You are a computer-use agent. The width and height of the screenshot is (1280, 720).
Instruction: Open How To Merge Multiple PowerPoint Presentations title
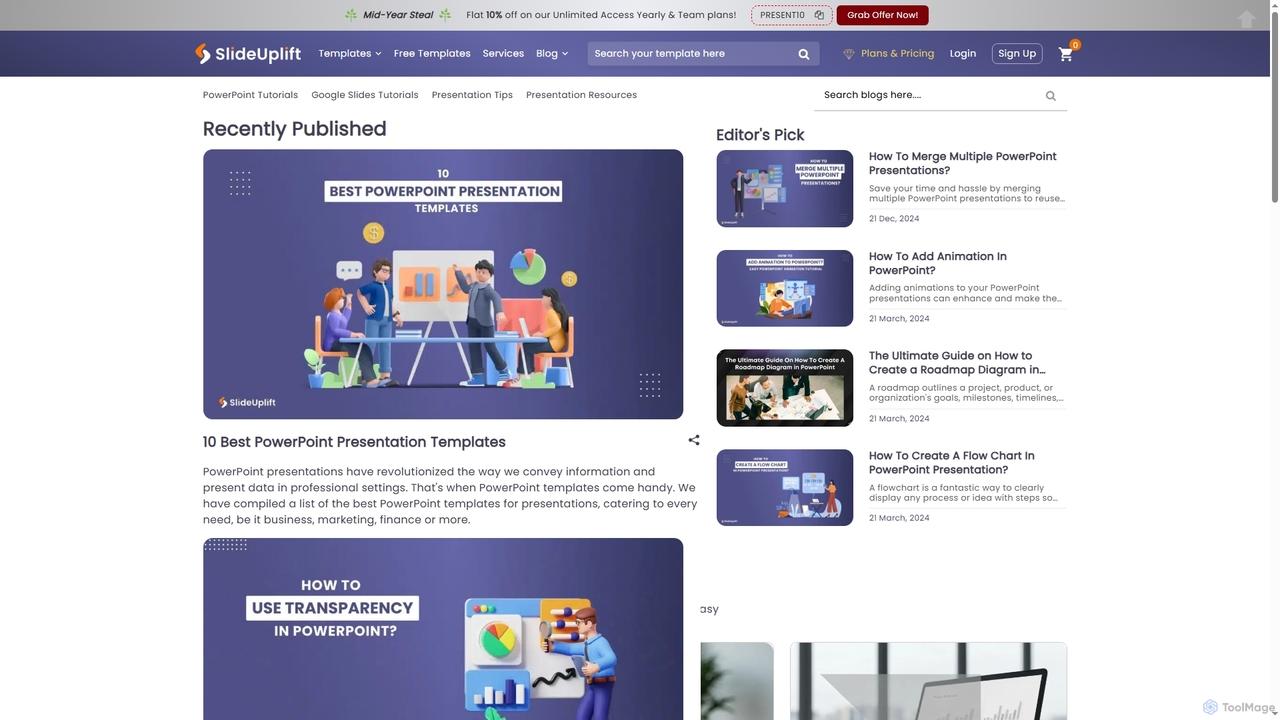tap(963, 163)
